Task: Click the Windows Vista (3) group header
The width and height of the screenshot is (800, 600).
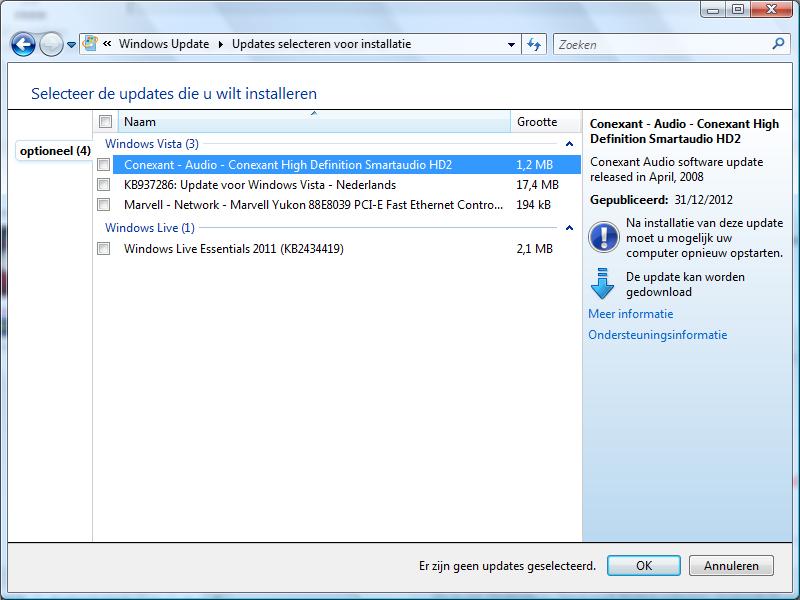Action: [x=152, y=144]
